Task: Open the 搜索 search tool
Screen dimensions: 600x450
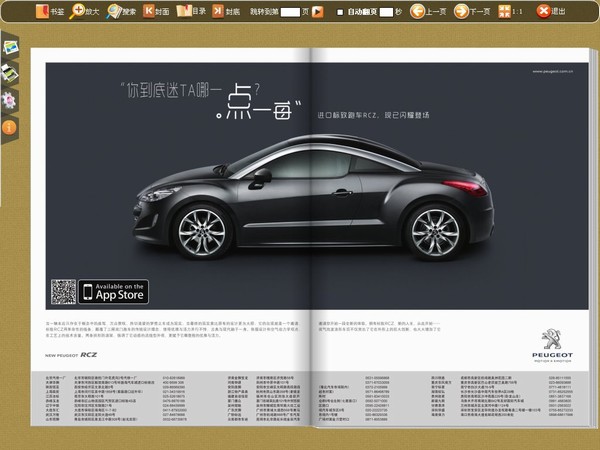Action: click(121, 11)
